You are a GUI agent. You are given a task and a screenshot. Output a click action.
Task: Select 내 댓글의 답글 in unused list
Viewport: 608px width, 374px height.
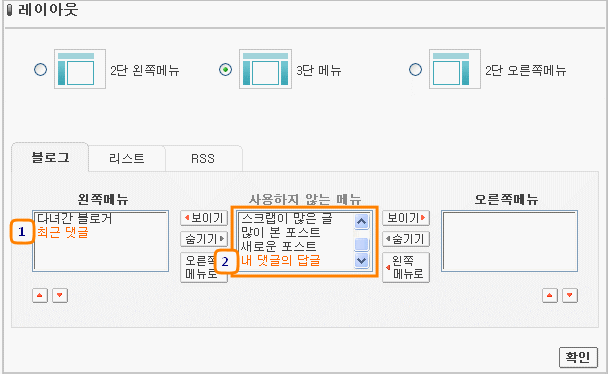[x=281, y=260]
